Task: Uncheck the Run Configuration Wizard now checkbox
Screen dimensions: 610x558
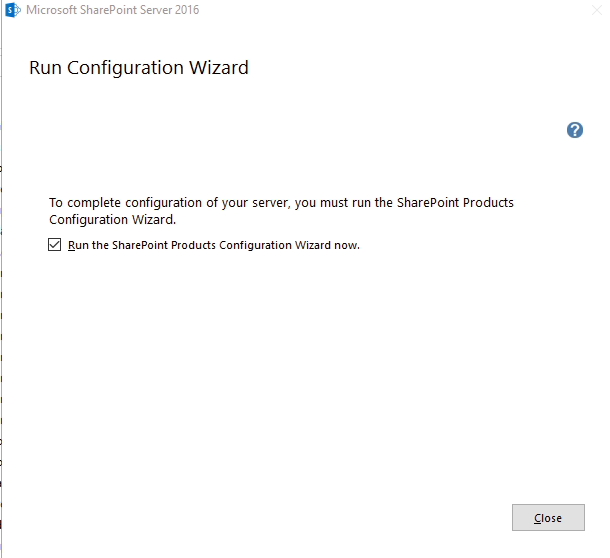Action: (x=54, y=245)
